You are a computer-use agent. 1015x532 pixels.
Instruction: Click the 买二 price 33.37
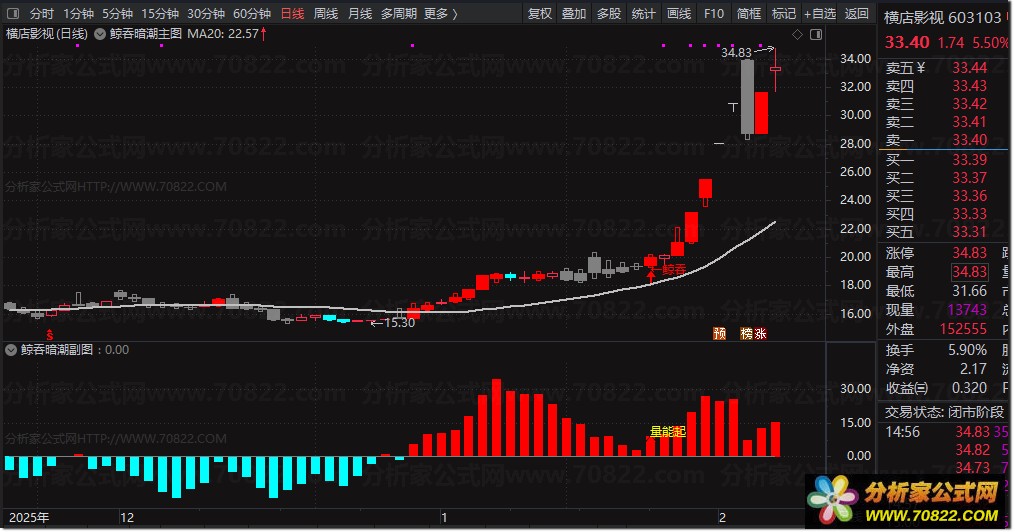point(969,177)
